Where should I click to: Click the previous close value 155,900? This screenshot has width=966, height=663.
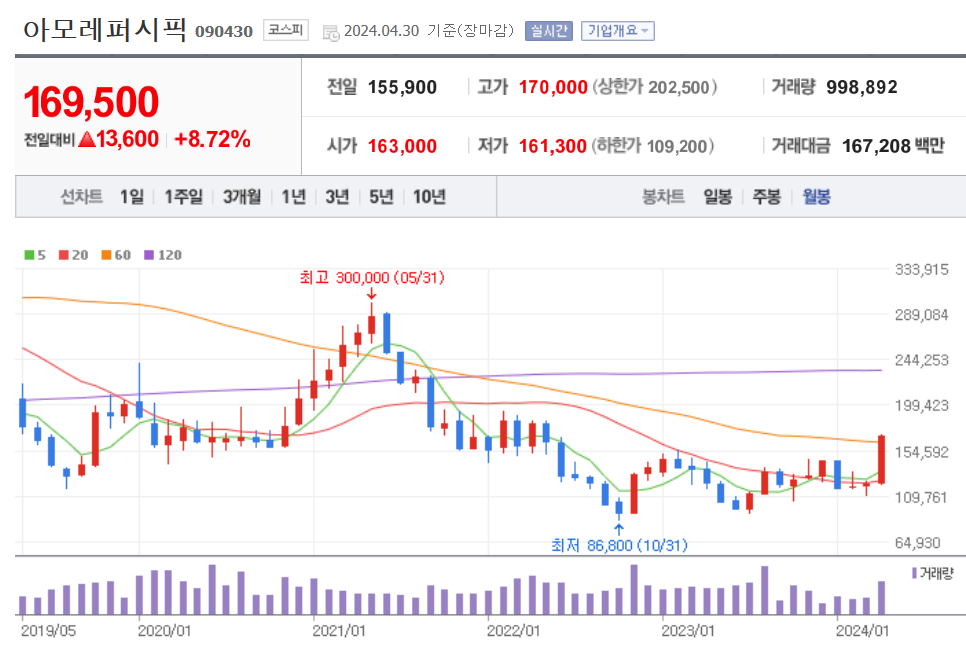pos(402,87)
